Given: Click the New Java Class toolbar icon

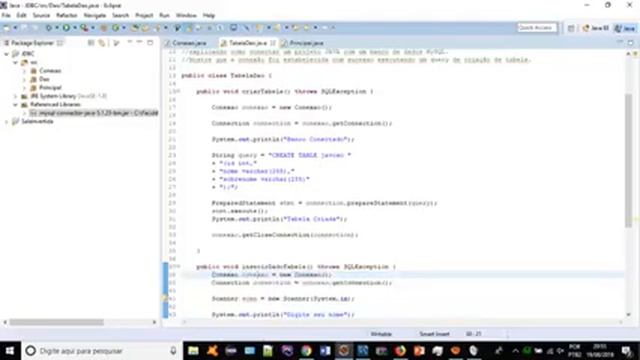Looking at the screenshot, I should coord(116,28).
